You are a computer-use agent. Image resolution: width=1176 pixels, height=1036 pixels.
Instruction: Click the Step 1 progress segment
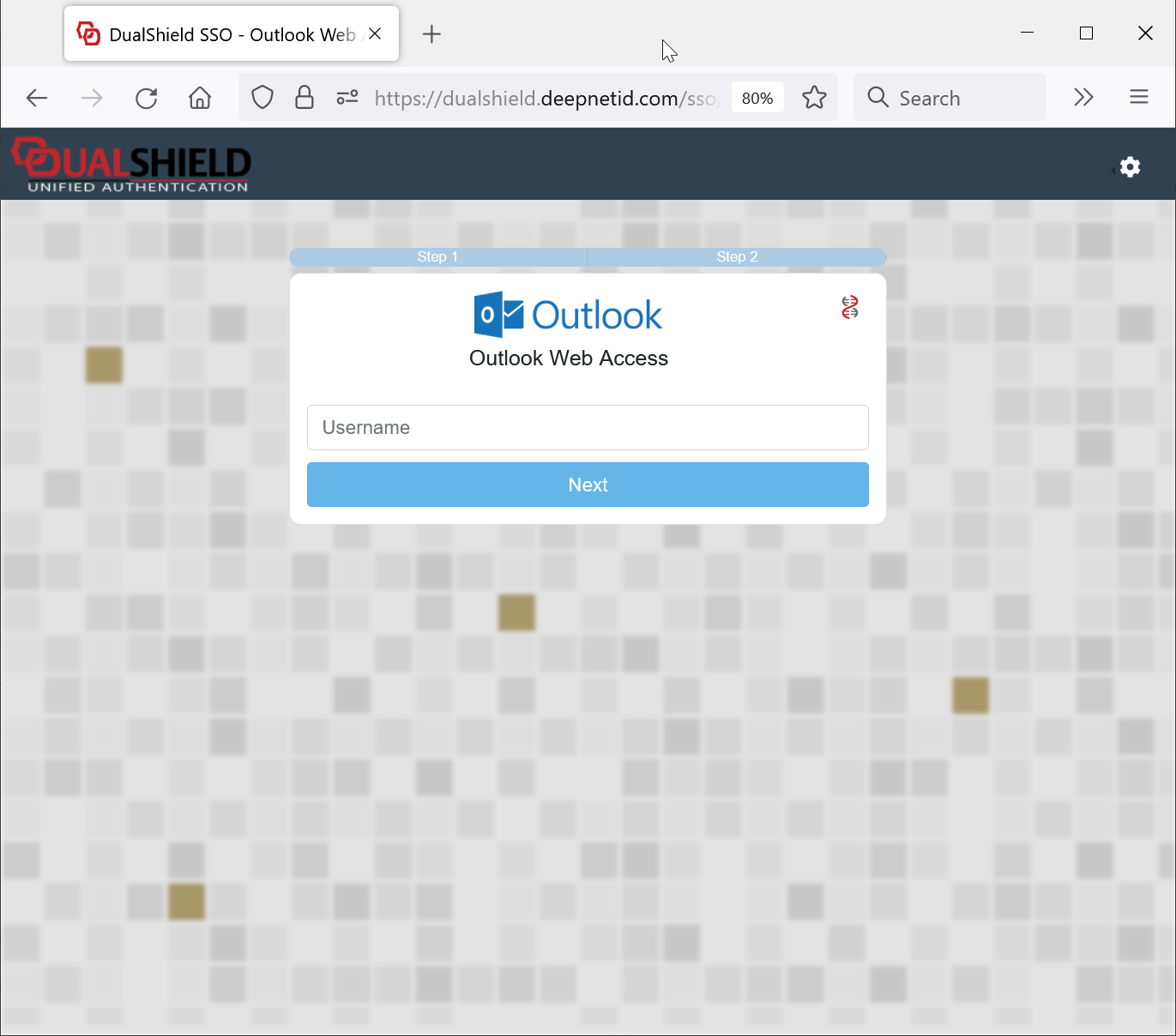point(437,257)
